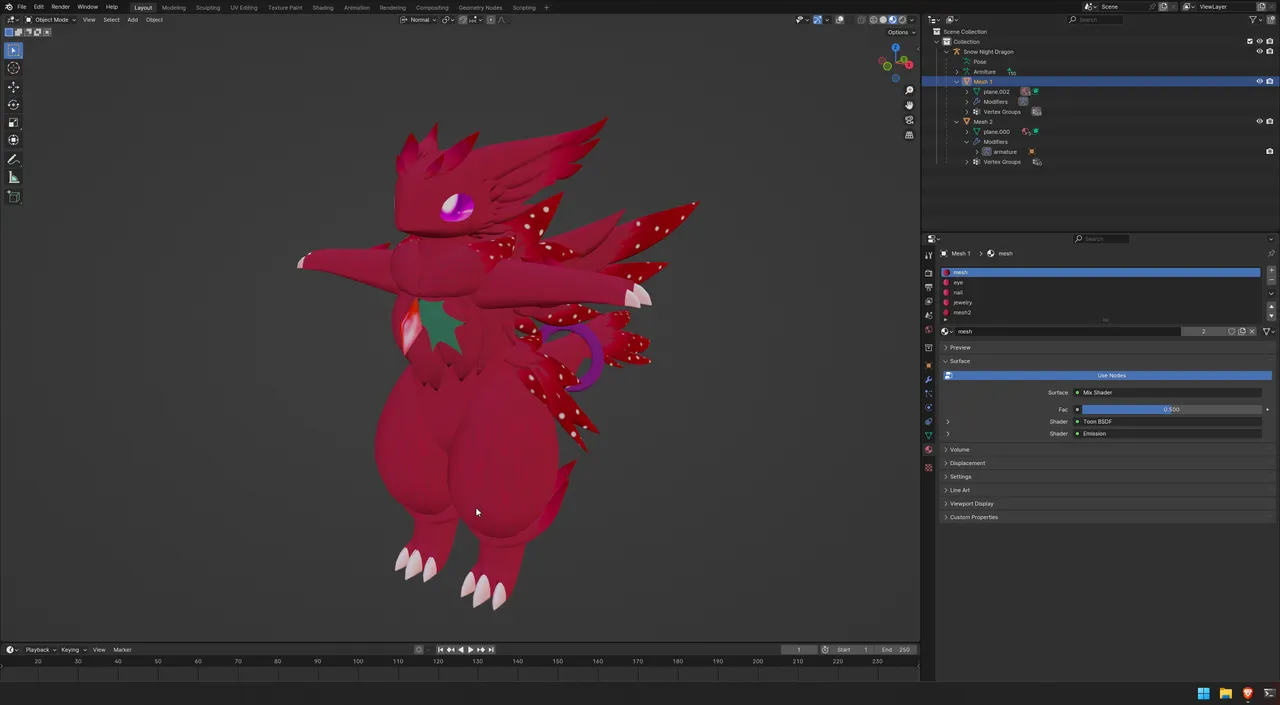This screenshot has width=1280, height=705.
Task: Click the Mix Shader surface field
Action: pos(1167,393)
